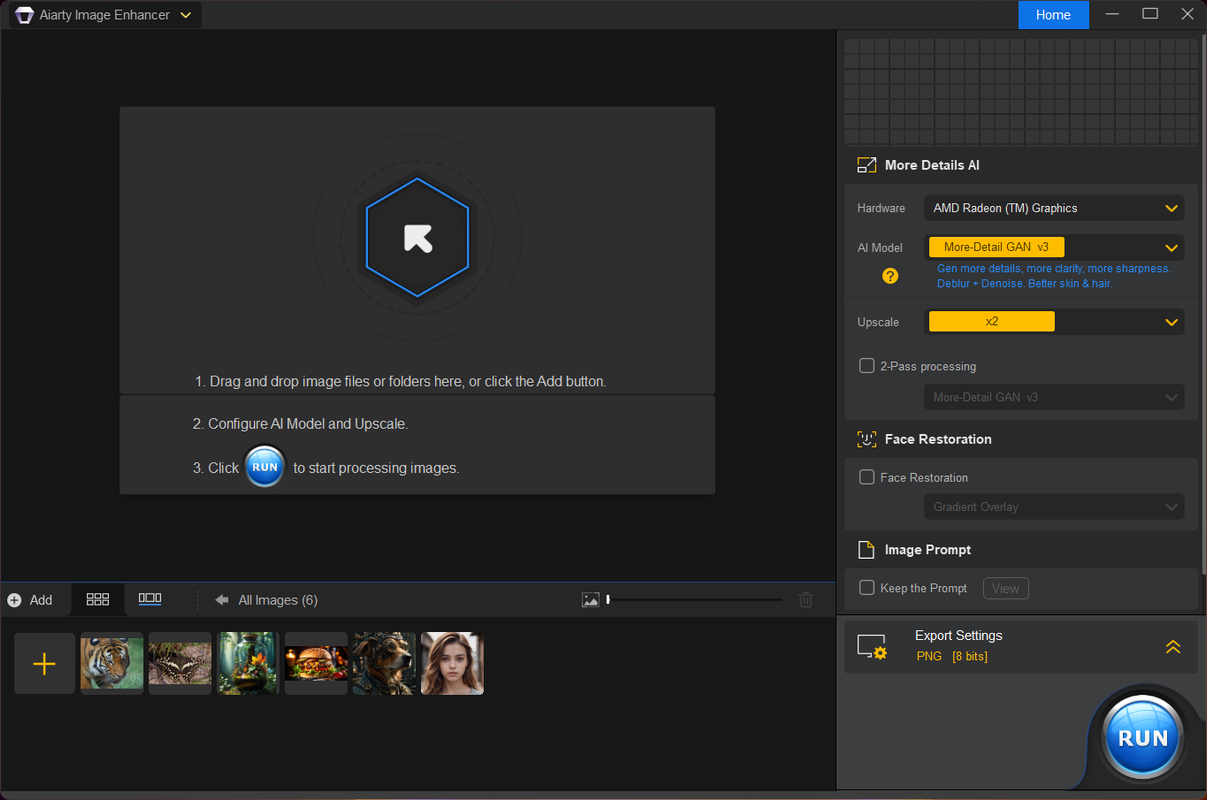Click the trash delete icon
Image resolution: width=1207 pixels, height=800 pixels.
(x=806, y=600)
